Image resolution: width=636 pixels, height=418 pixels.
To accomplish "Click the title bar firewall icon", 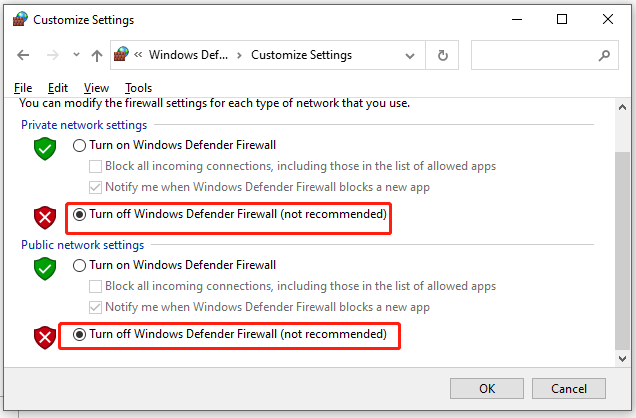I will [x=20, y=19].
